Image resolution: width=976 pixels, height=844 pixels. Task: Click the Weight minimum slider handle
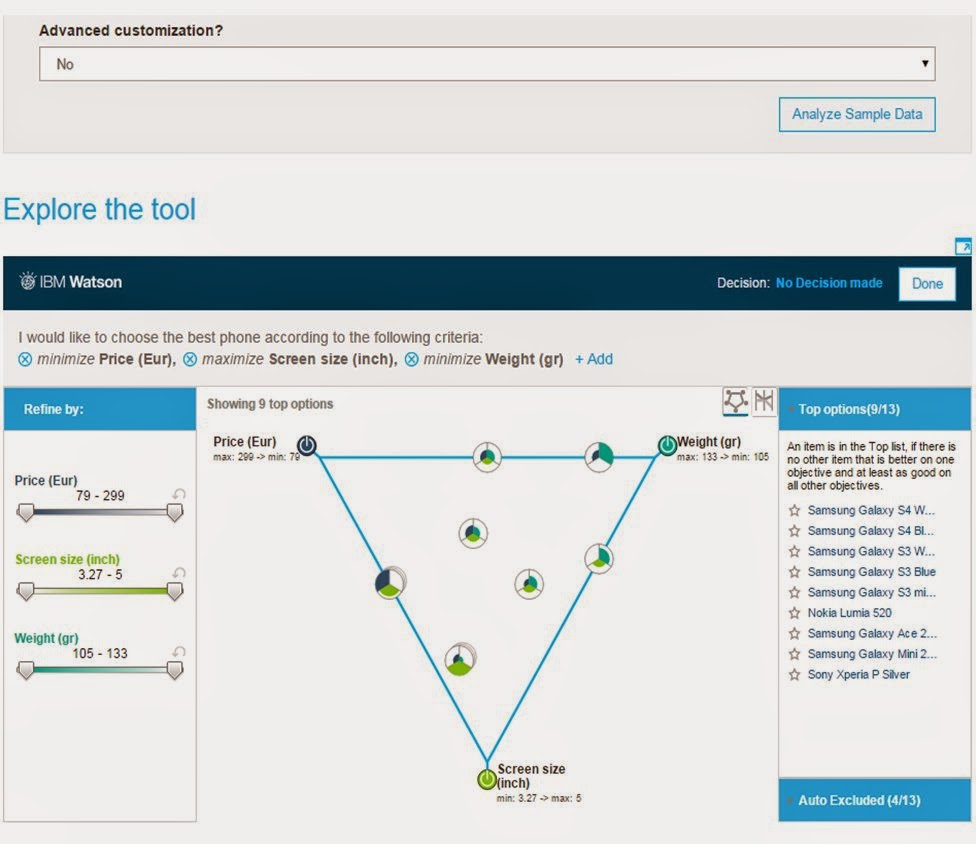(x=26, y=670)
